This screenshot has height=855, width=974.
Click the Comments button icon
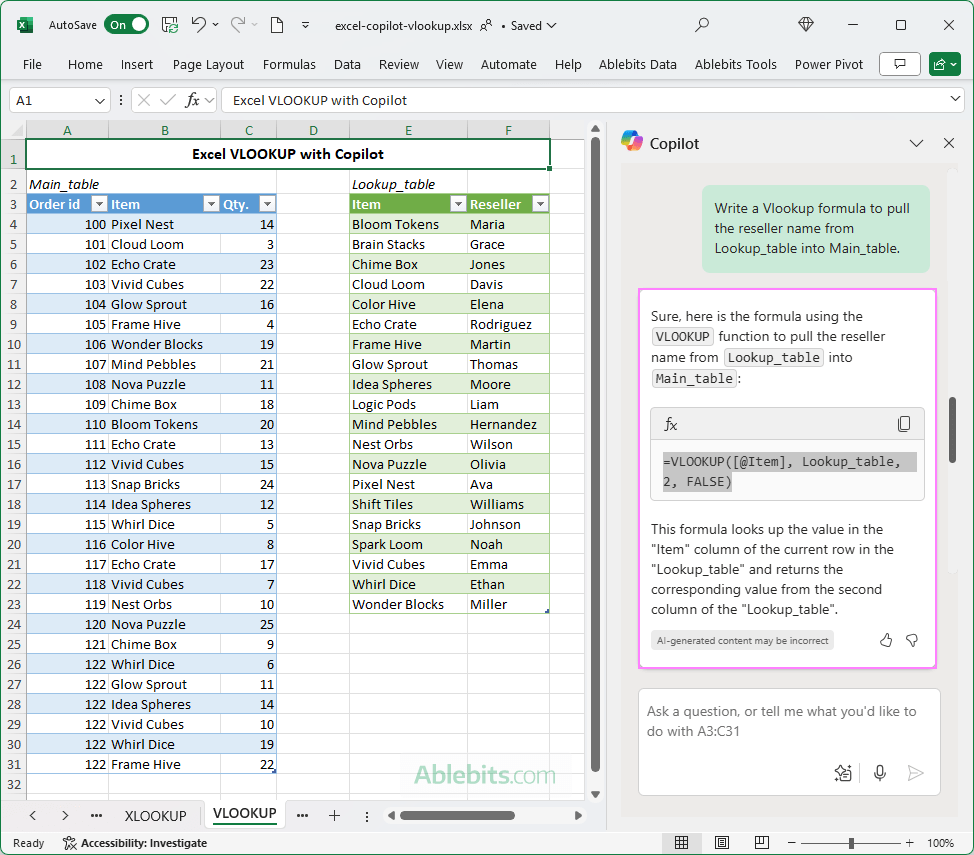point(899,64)
